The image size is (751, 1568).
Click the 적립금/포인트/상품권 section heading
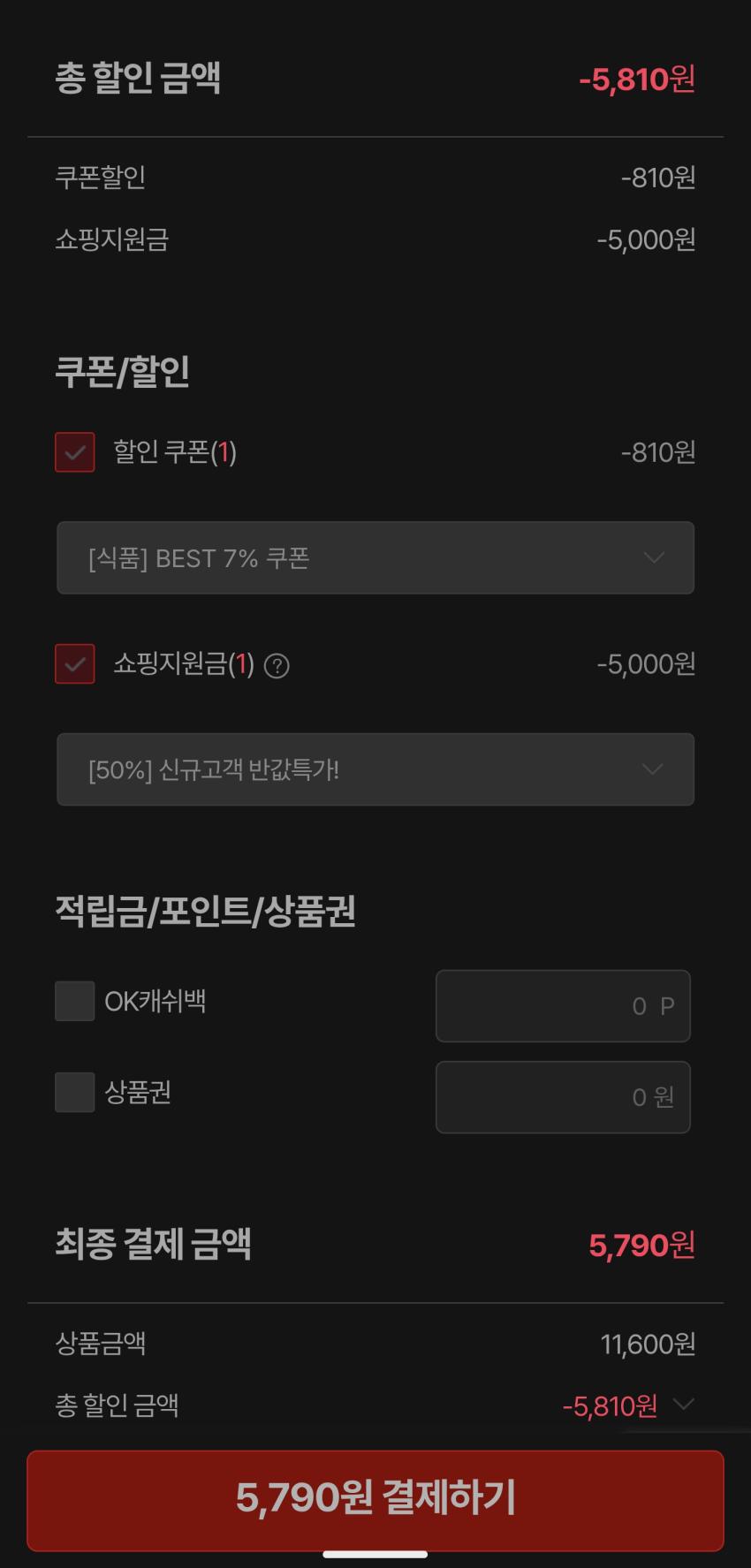tap(205, 911)
